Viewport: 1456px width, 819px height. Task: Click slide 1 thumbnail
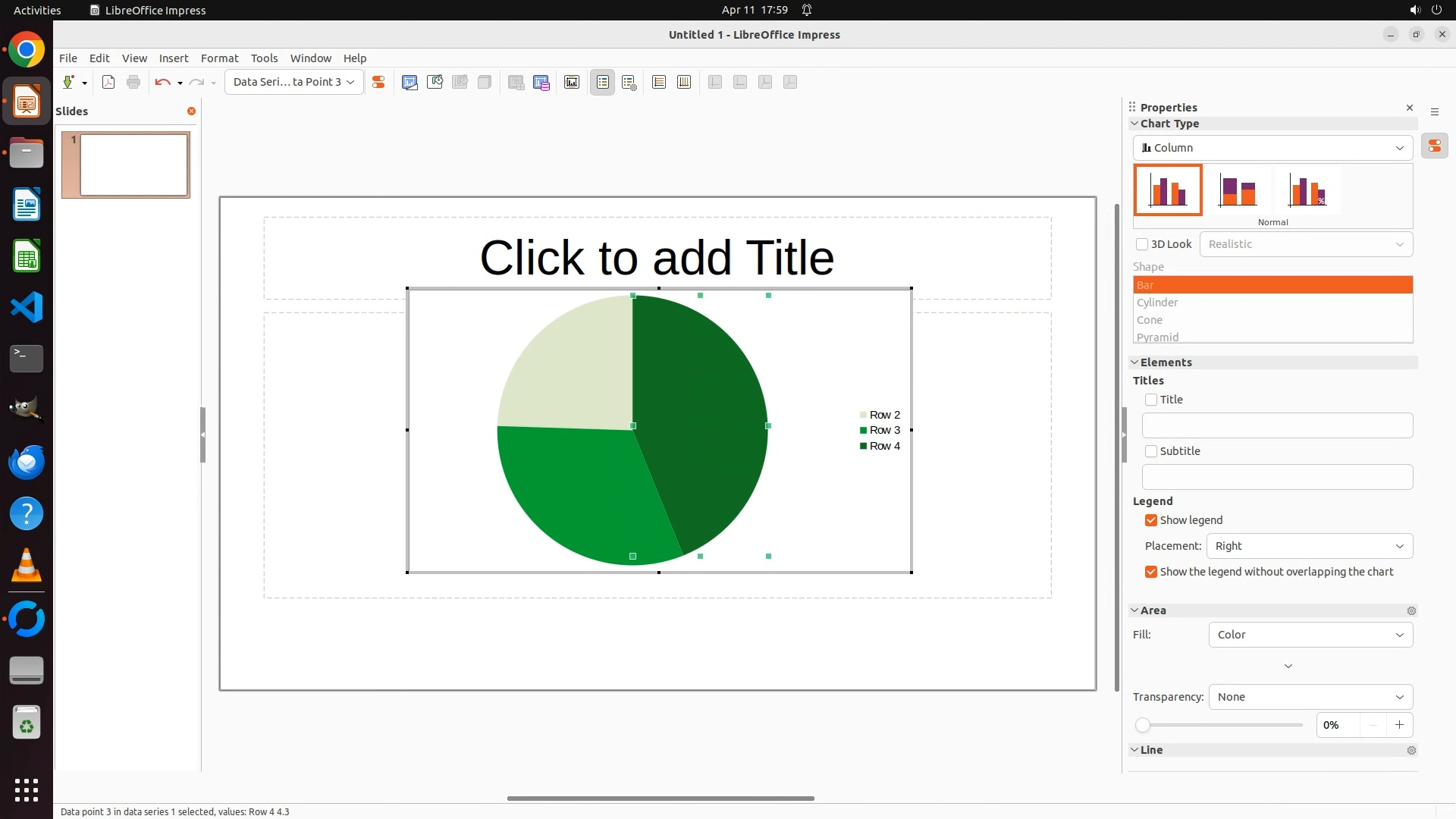[x=133, y=165]
